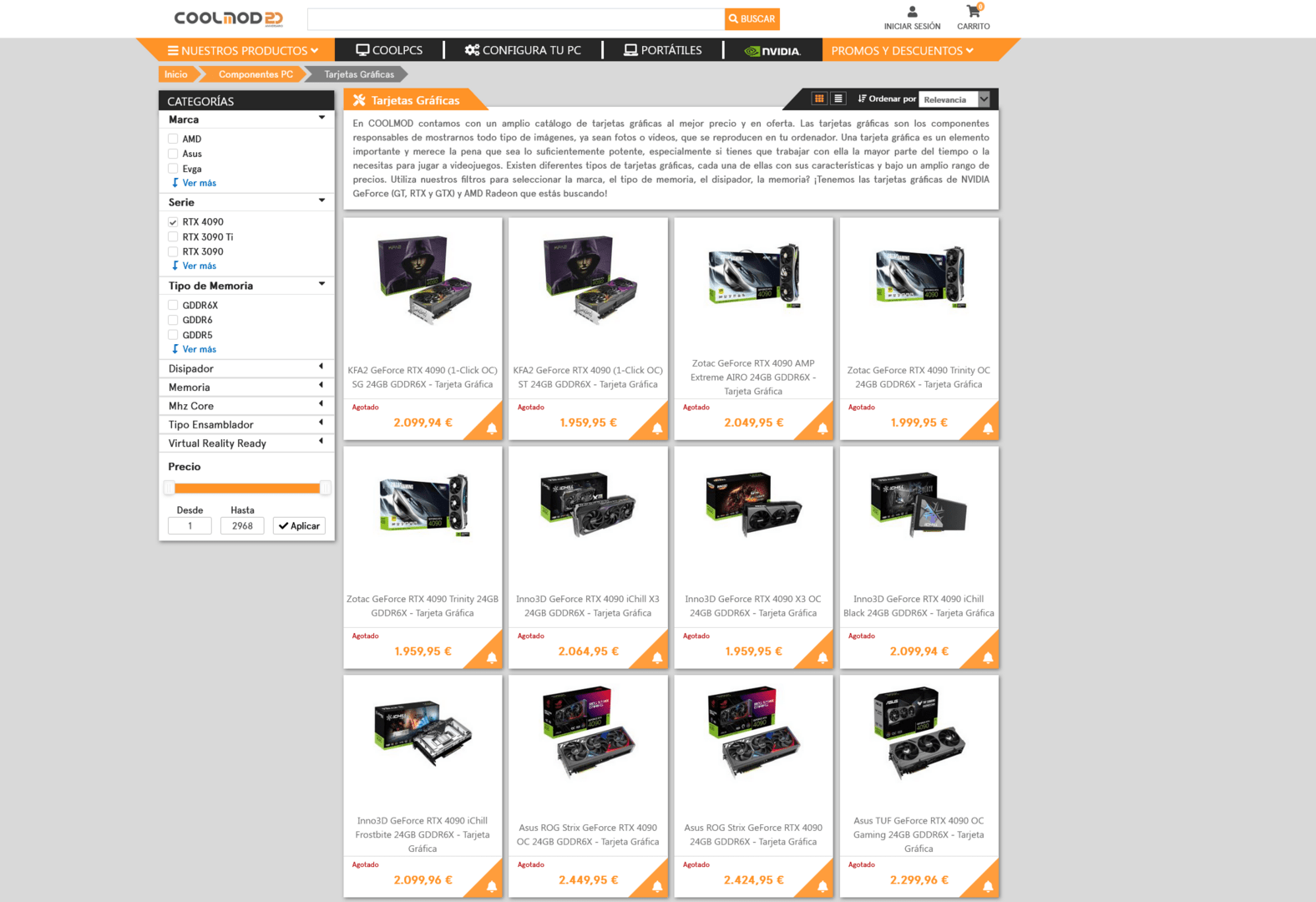Toggle the AMD brand checkbox

173,139
